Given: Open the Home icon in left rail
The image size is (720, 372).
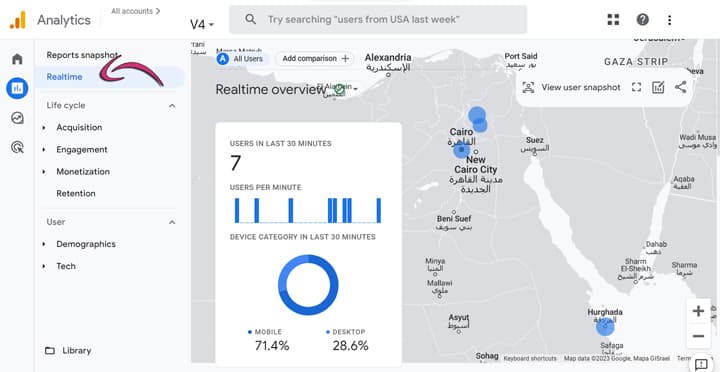Looking at the screenshot, I should point(17,59).
